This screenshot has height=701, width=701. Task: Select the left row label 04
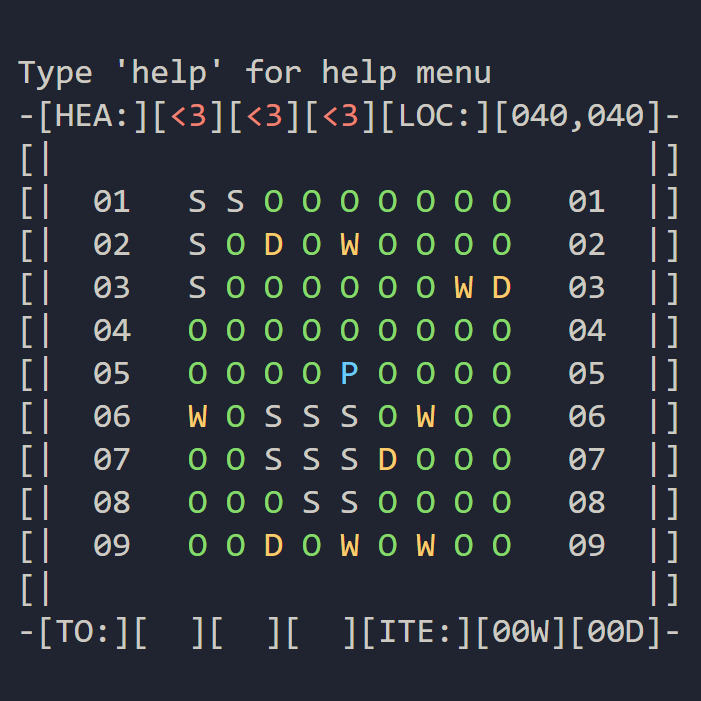[x=112, y=331]
